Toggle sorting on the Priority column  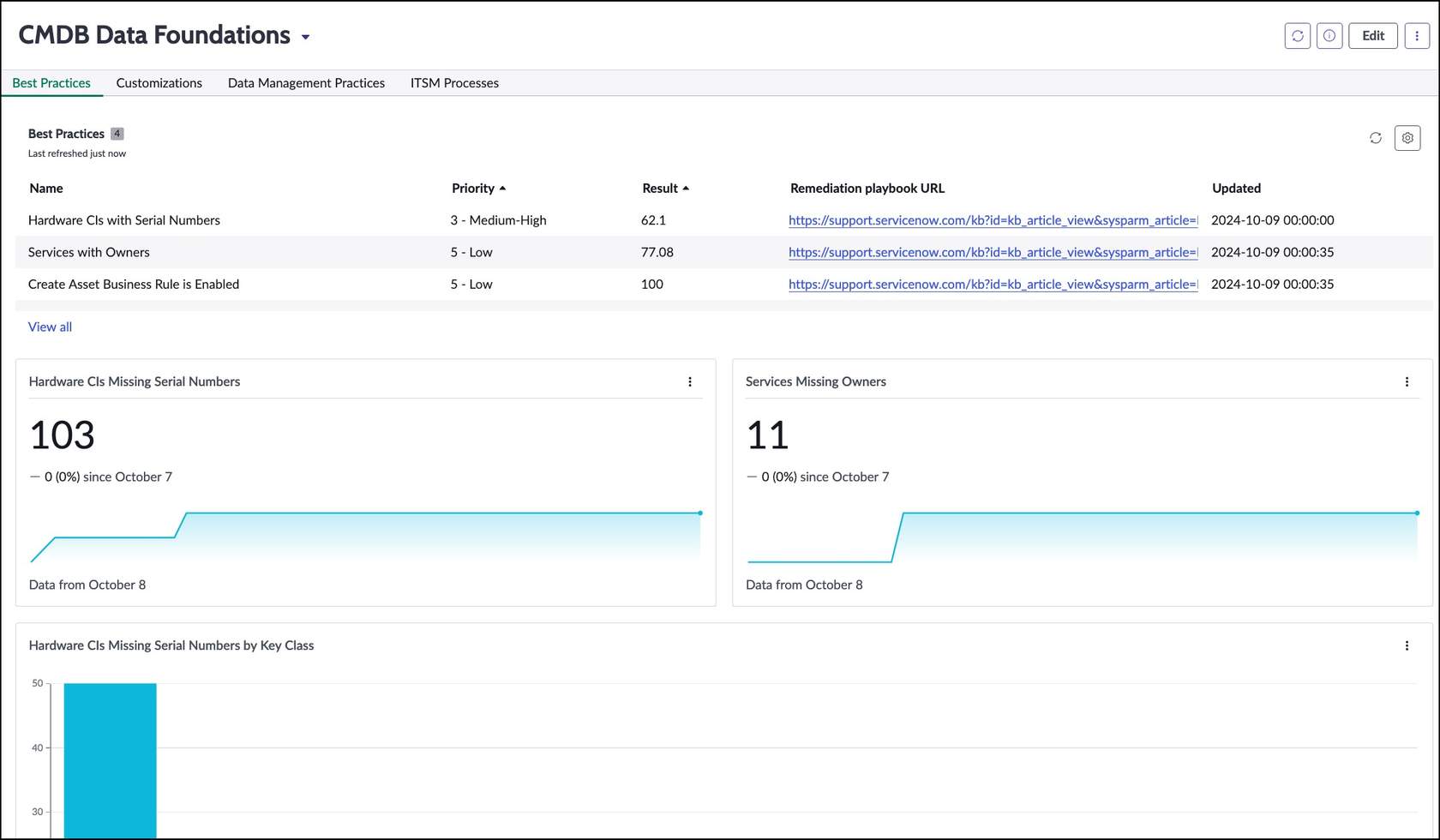478,188
